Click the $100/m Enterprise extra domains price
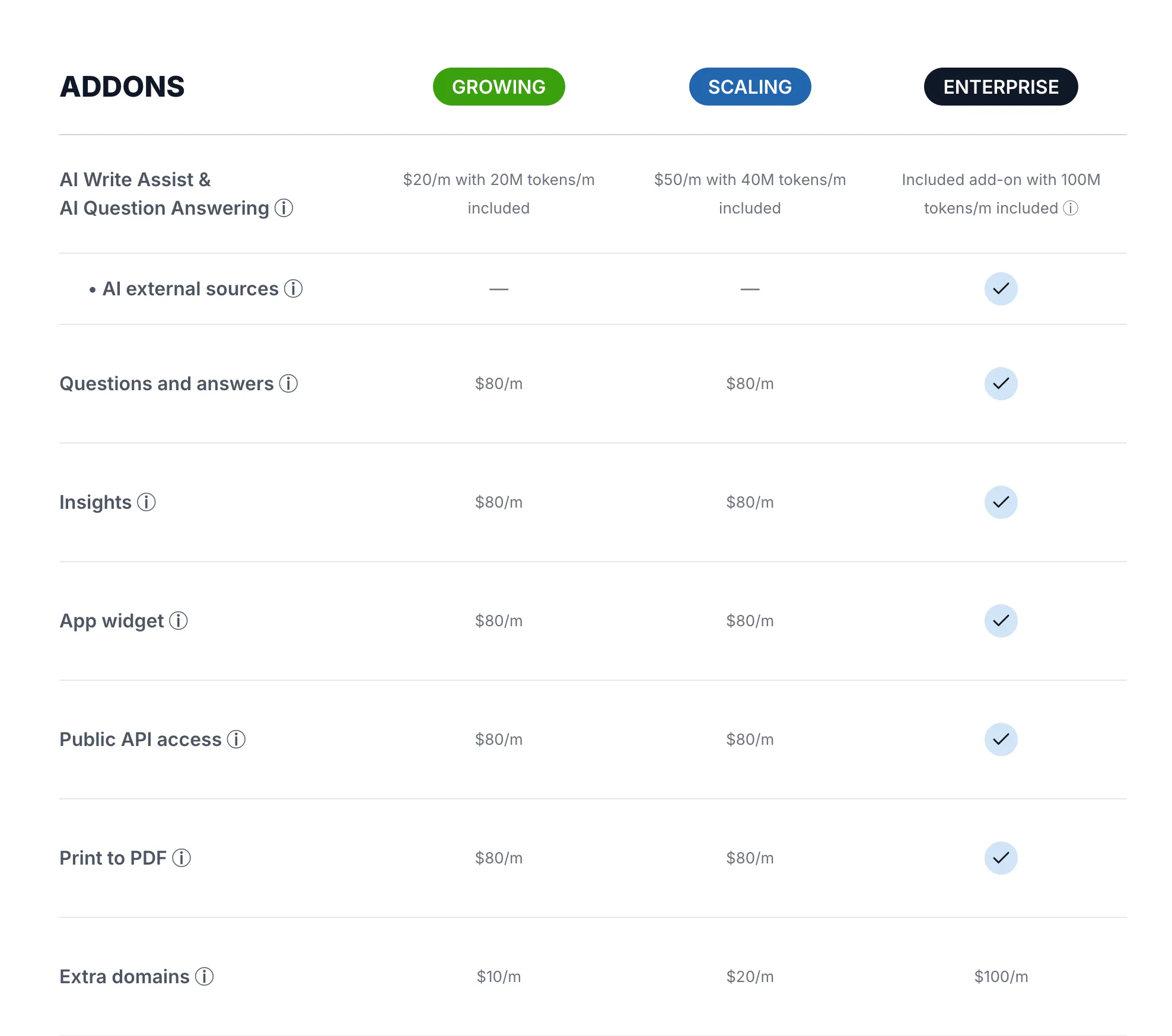 click(1001, 977)
